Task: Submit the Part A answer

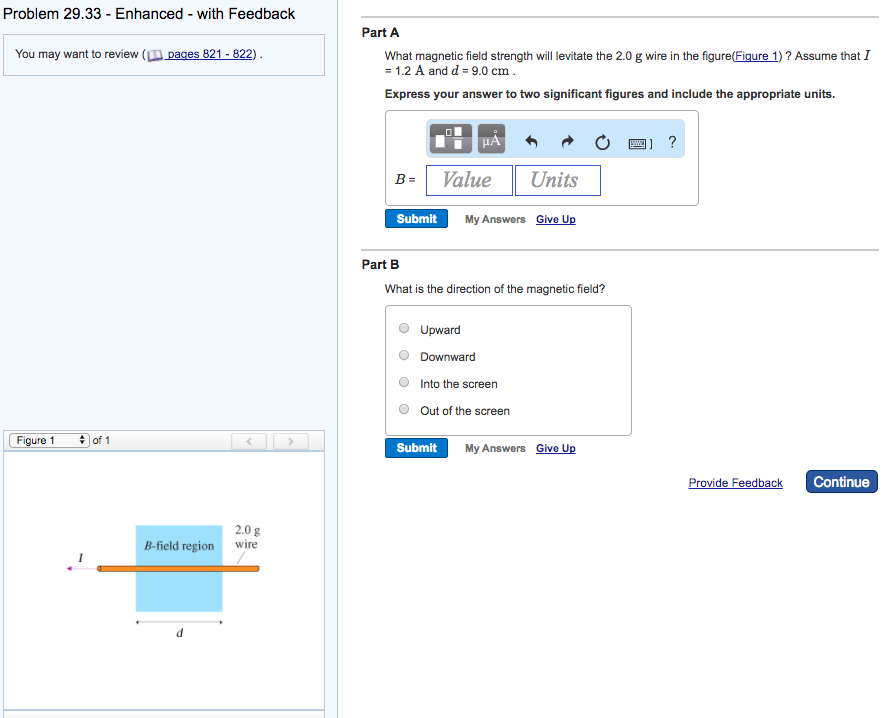Action: click(416, 218)
